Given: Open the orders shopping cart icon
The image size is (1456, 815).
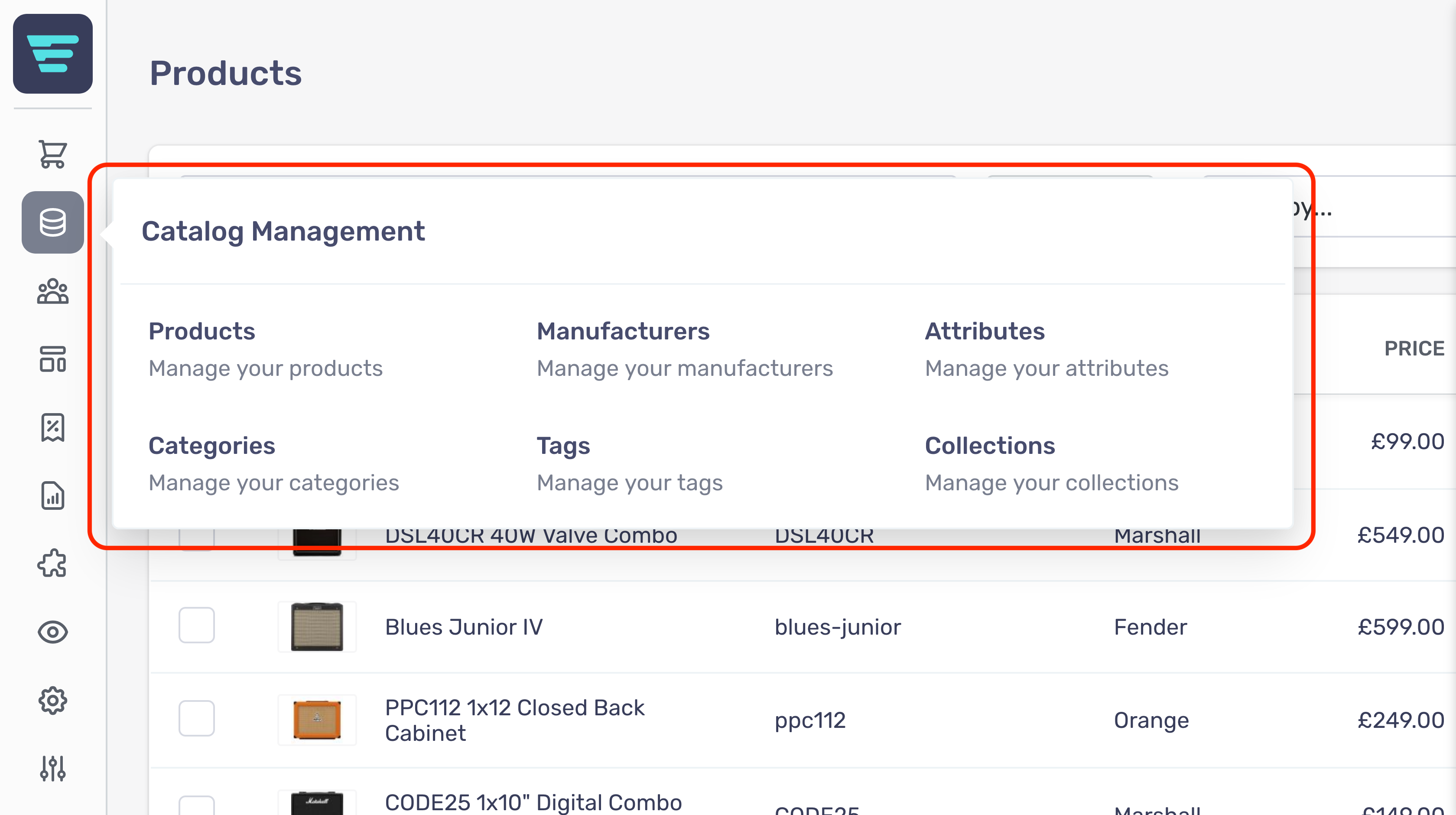Looking at the screenshot, I should (x=52, y=154).
